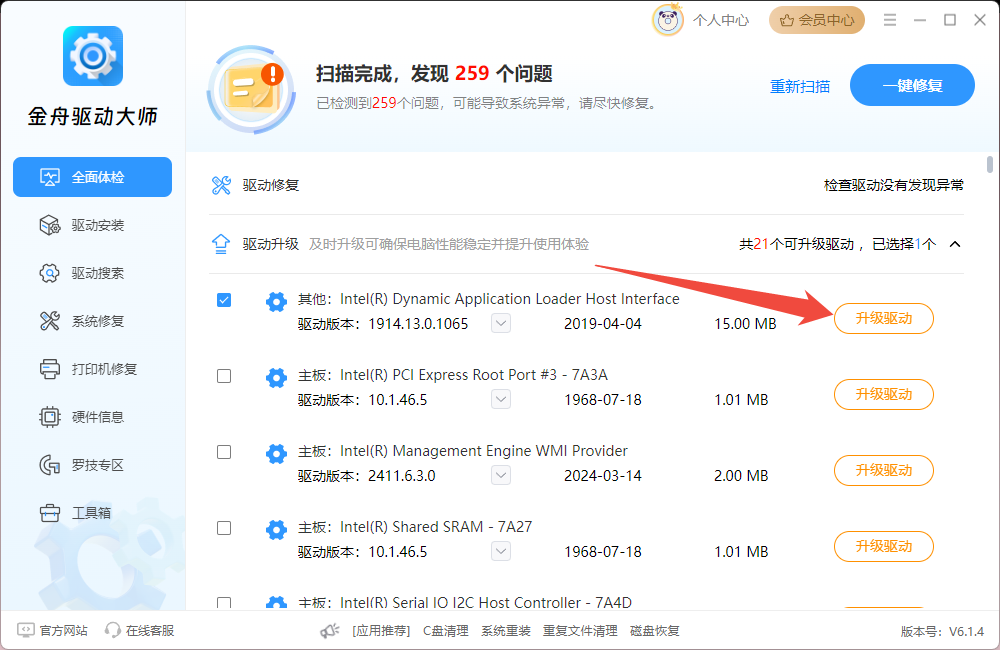Image resolution: width=1000 pixels, height=650 pixels.
Task: Expand version dropdown for driver 2411.6.3.0
Action: (x=501, y=476)
